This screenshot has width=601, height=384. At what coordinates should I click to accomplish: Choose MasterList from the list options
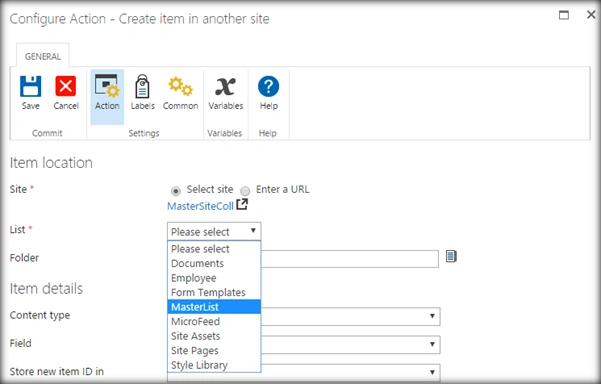[x=214, y=307]
